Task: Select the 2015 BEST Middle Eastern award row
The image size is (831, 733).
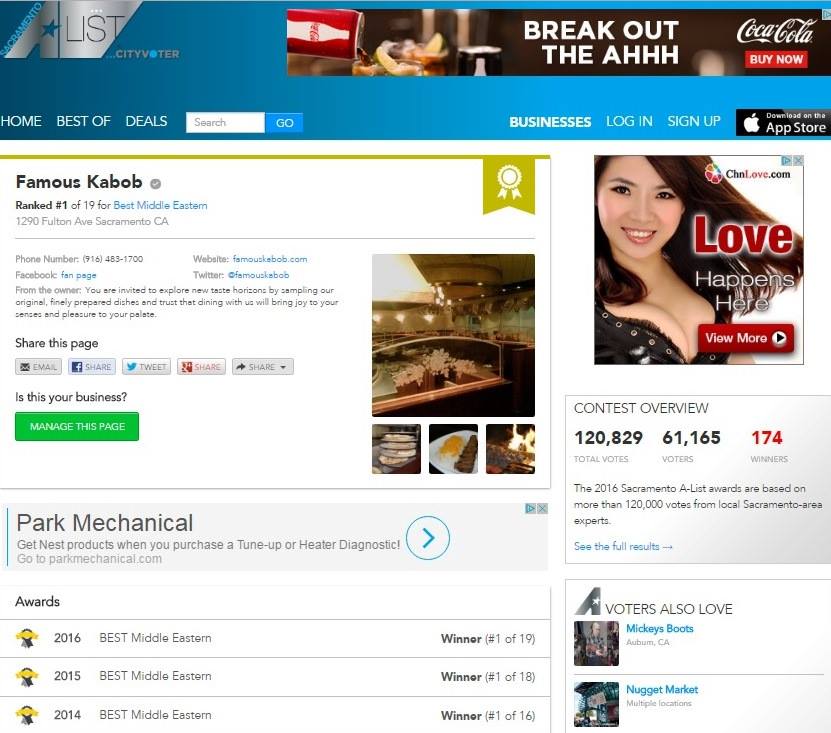Action: [275, 677]
